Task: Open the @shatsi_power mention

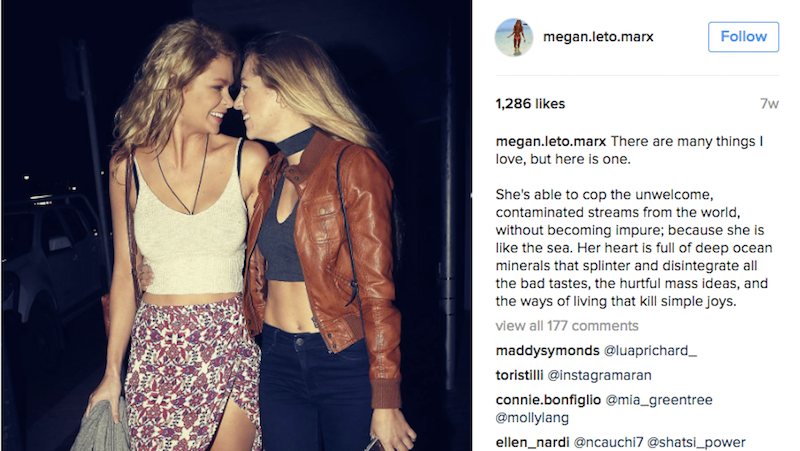Action: pyautogui.click(x=696, y=442)
